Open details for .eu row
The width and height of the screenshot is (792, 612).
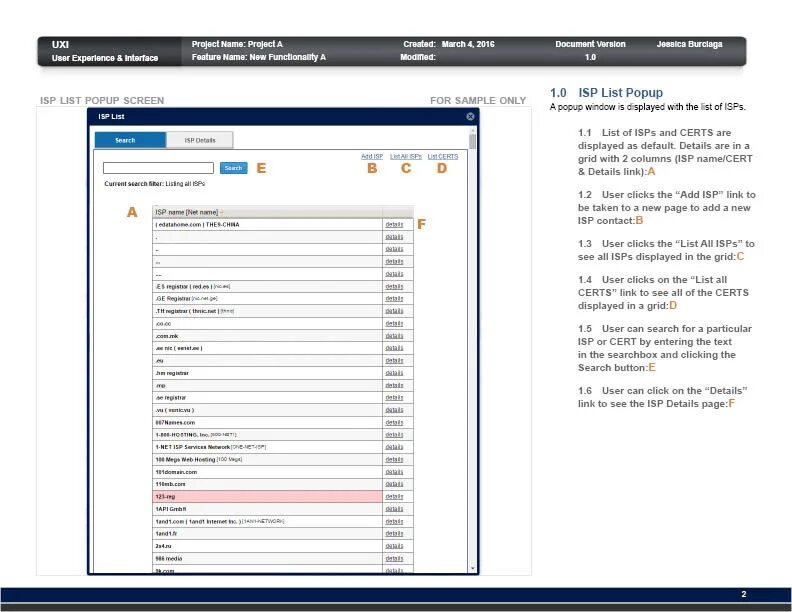click(x=394, y=361)
